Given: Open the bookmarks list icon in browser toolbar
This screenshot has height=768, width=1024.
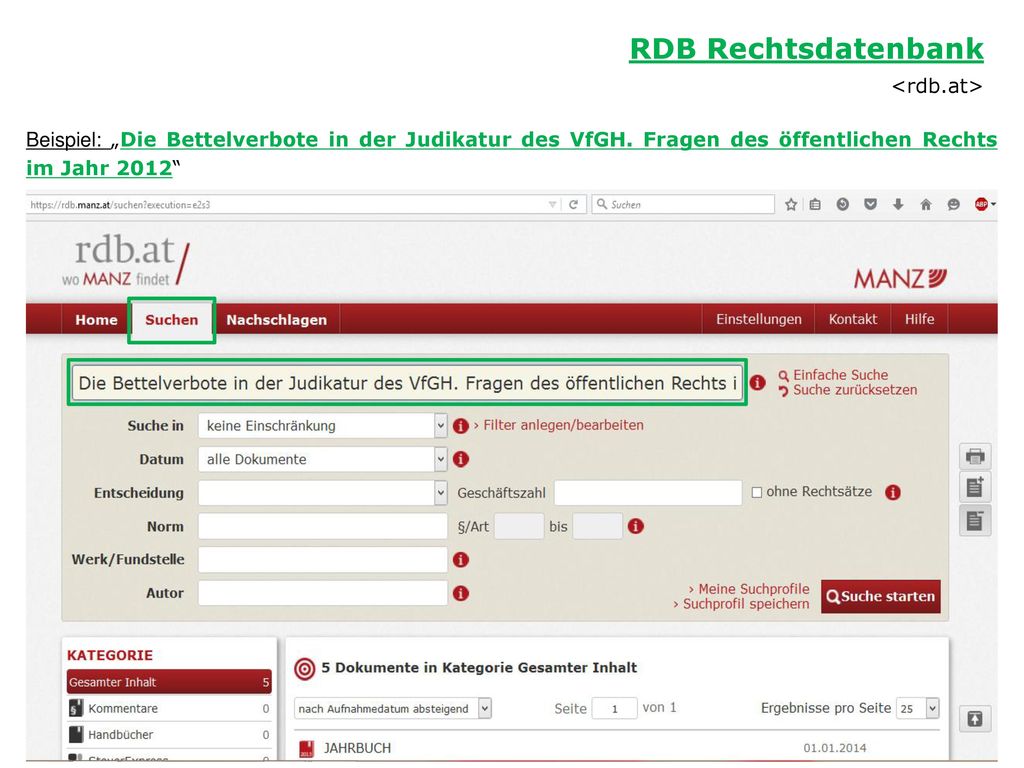Looking at the screenshot, I should [x=815, y=204].
